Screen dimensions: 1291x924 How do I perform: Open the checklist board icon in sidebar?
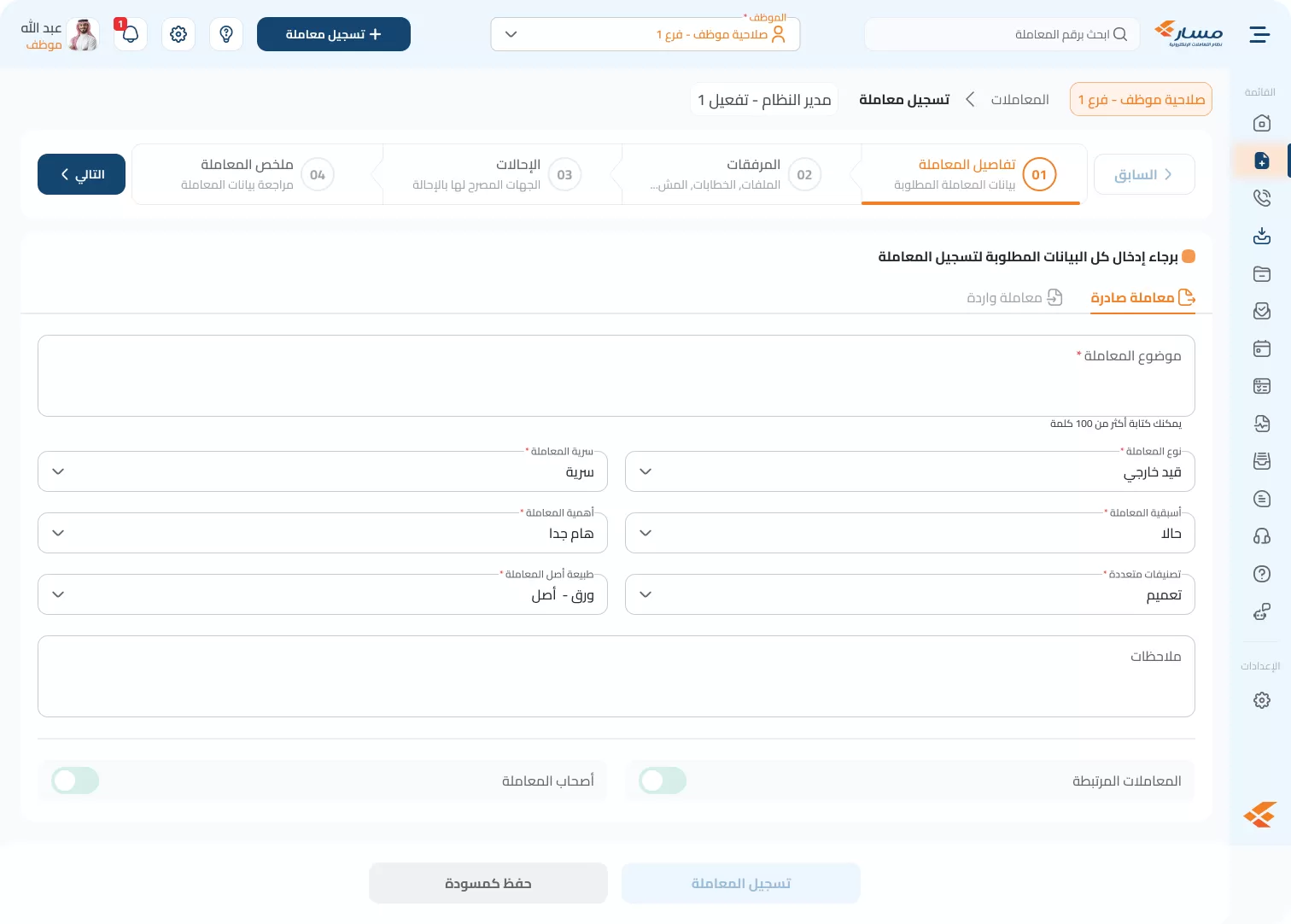tap(1262, 386)
